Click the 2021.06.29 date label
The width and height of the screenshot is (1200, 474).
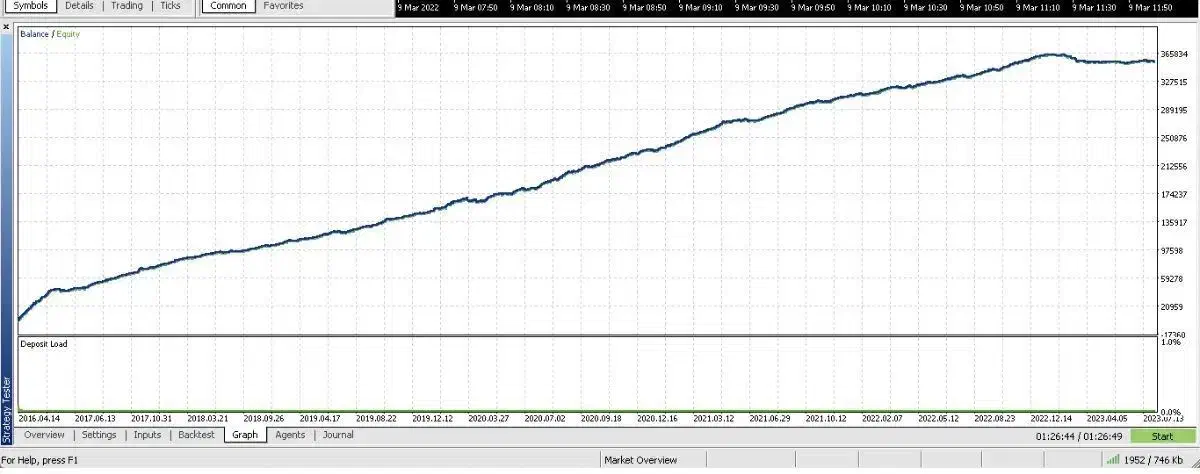(769, 419)
